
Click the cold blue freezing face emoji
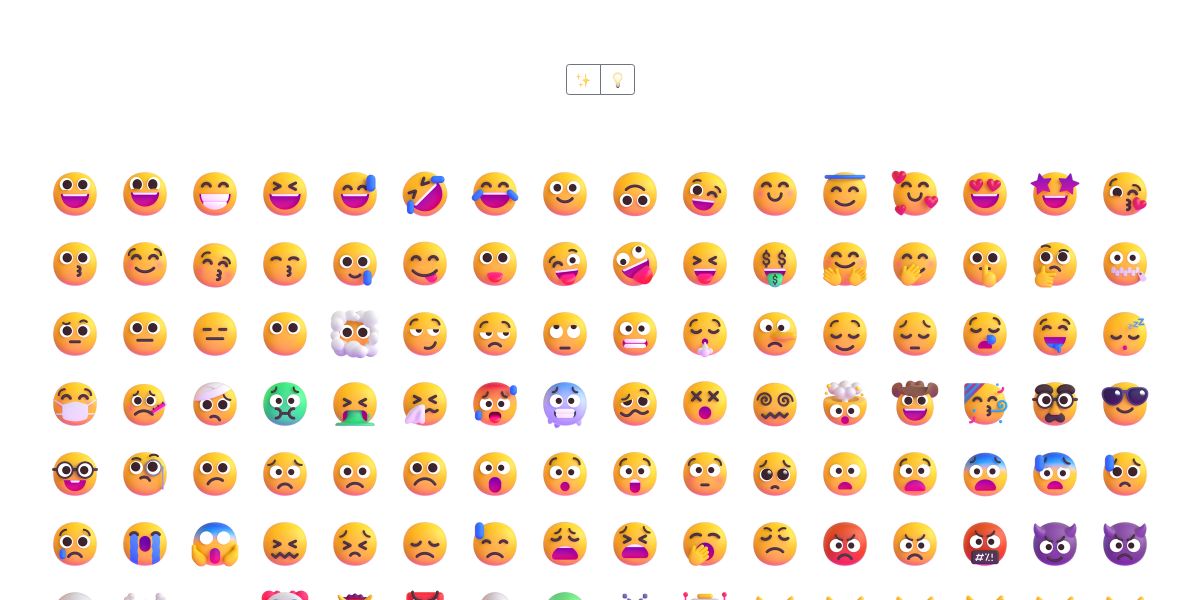565,404
